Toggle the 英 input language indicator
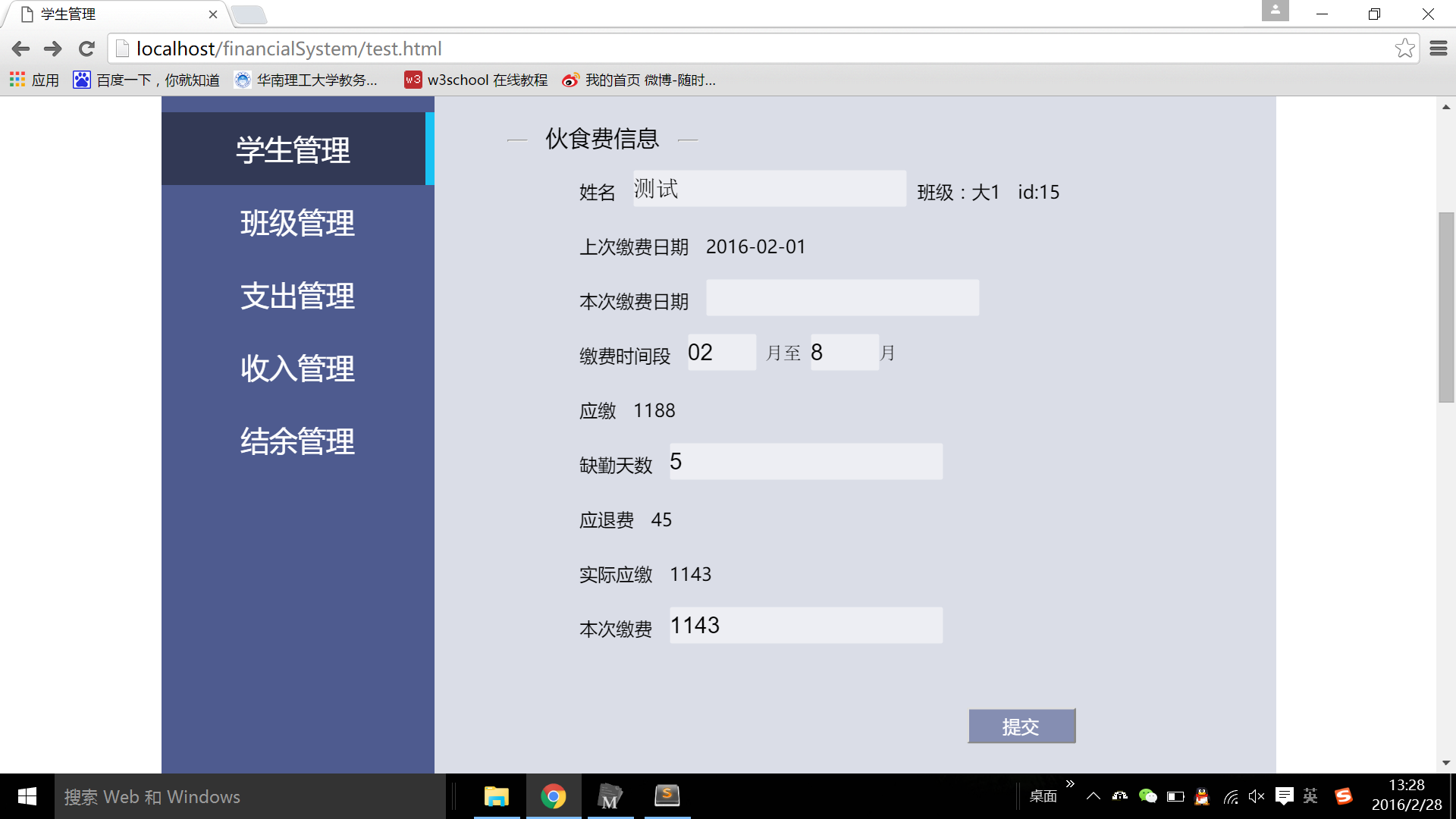 (x=1310, y=796)
